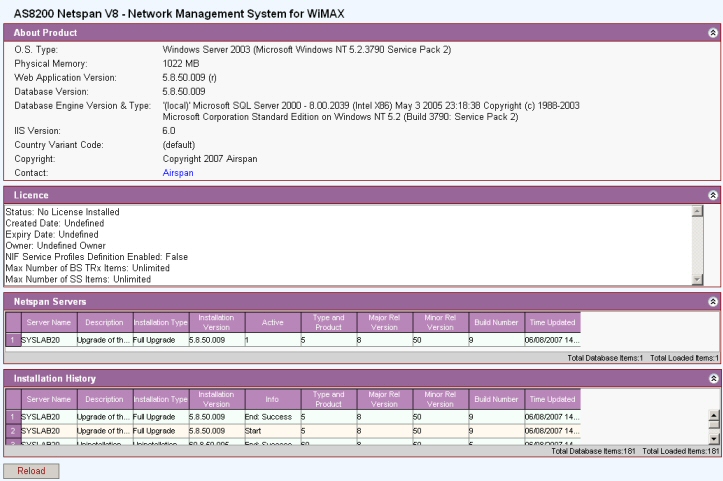Open the Airspan contact link
Viewport: 723px width, 481px height.
178,172
